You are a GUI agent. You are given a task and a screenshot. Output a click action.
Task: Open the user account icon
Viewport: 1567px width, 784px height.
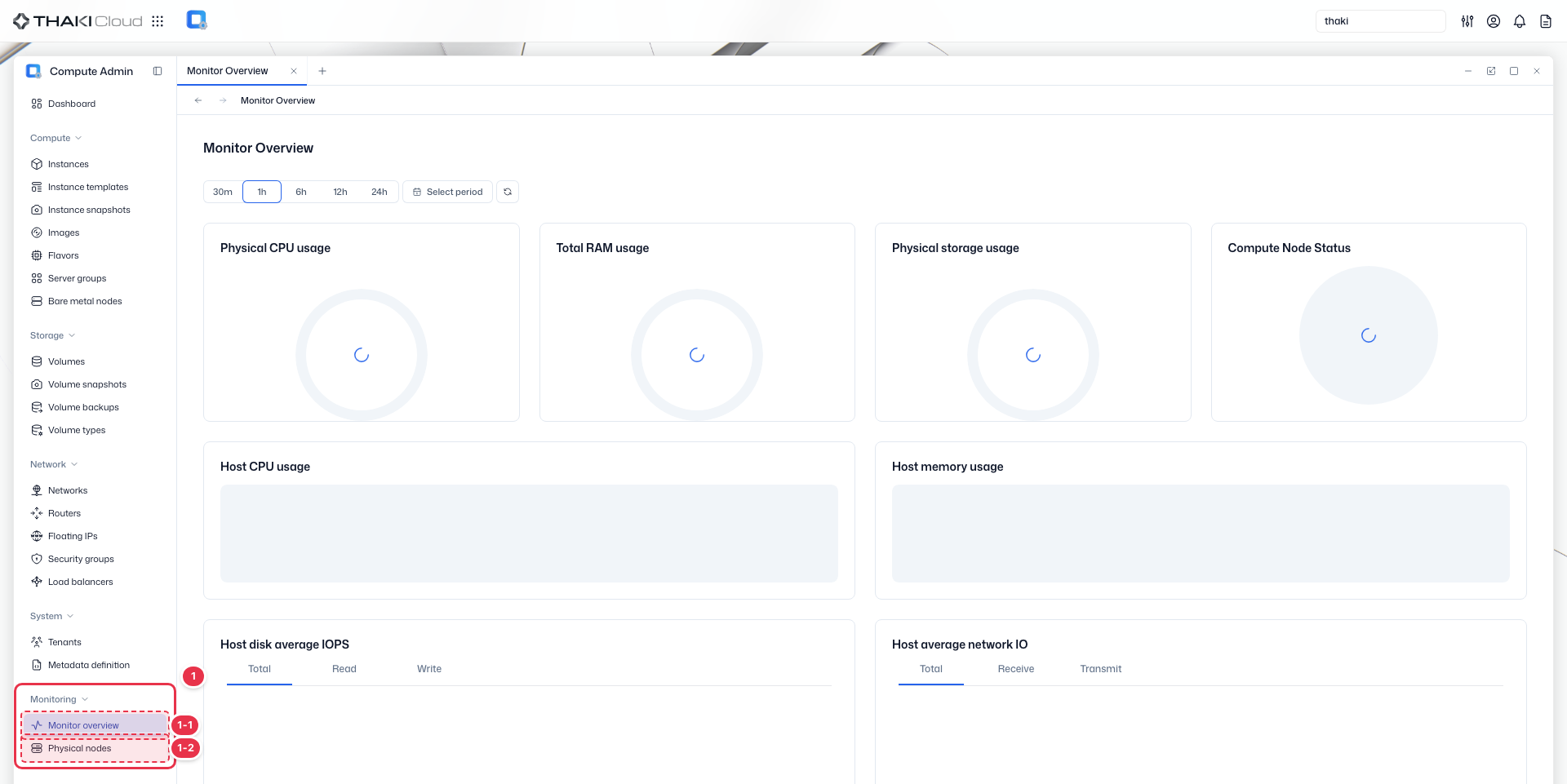[1494, 21]
